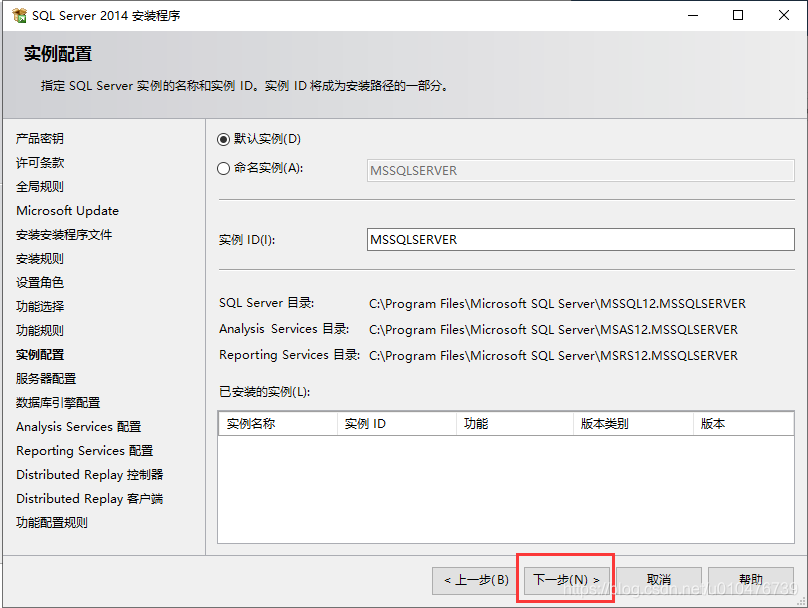
Task: Click the 下一步(N) button
Action: pyautogui.click(x=567, y=580)
